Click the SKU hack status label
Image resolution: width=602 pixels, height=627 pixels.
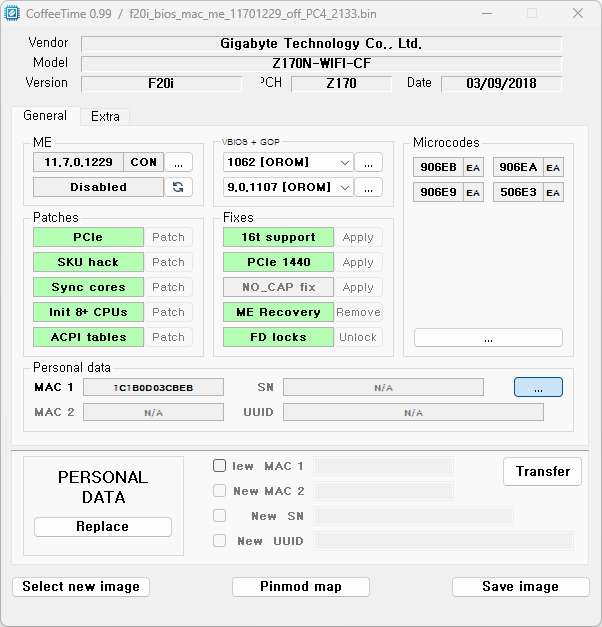click(88, 262)
